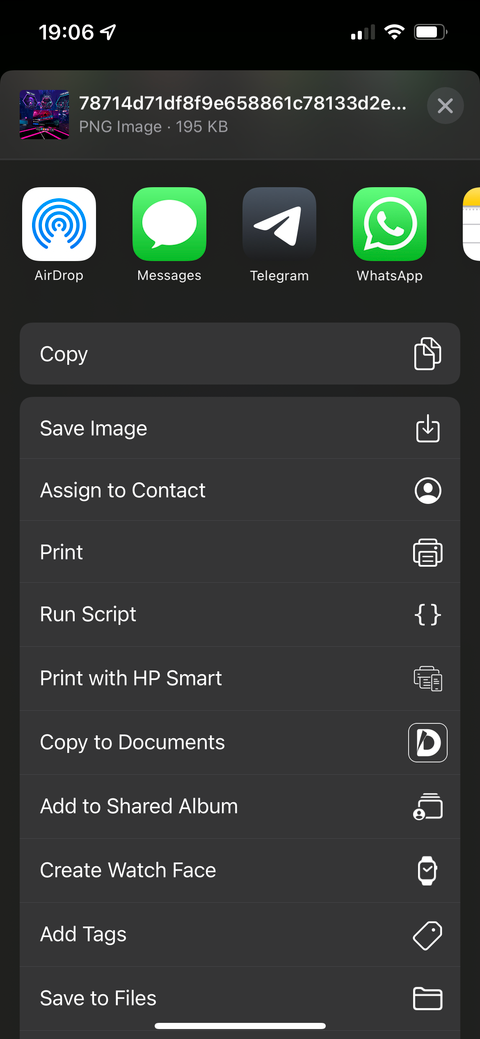Select Print with HP Smart
Screen dimensions: 480x1039
click(x=240, y=678)
